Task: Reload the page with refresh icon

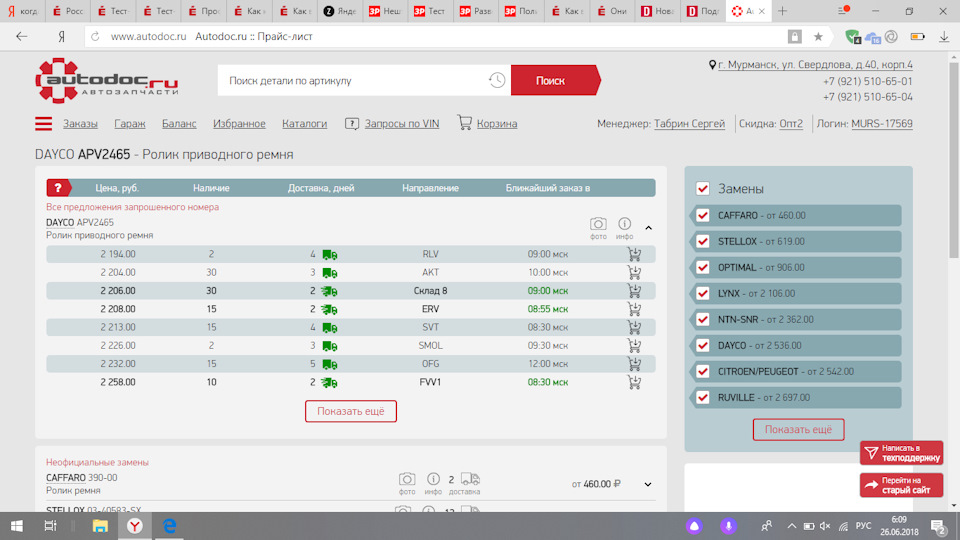Action: (95, 37)
